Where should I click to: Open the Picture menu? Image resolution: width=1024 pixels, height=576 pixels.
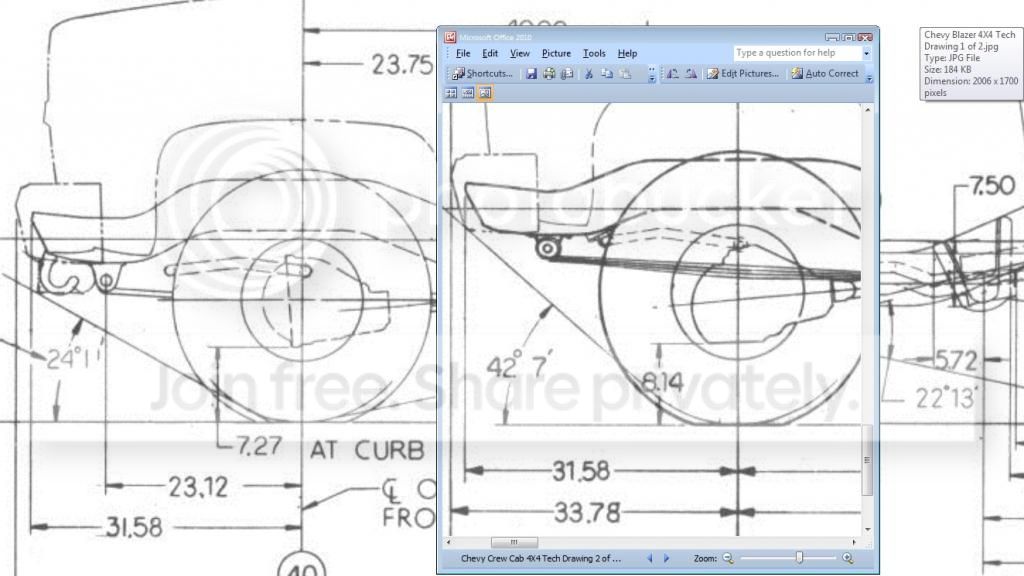pos(556,54)
